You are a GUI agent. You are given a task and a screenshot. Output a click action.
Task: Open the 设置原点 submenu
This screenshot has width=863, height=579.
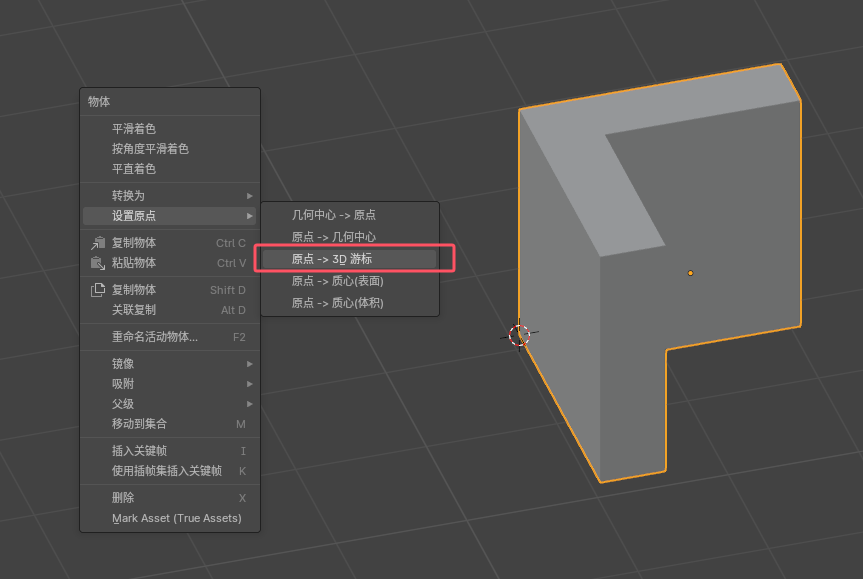(170, 216)
